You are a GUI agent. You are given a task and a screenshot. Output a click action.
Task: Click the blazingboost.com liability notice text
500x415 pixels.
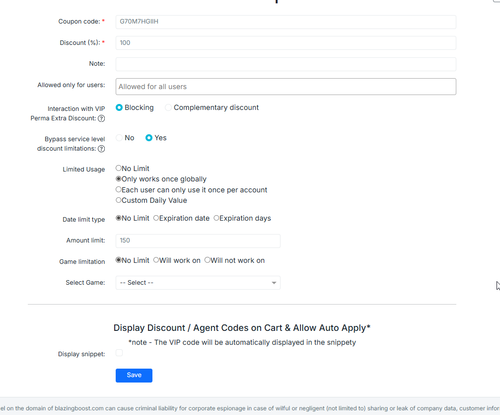(250, 408)
